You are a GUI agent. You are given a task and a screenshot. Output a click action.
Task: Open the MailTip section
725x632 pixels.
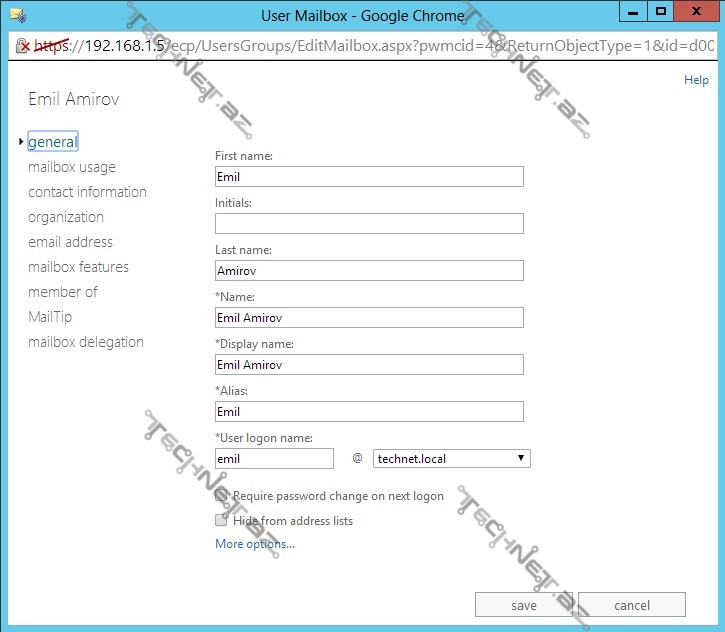click(50, 317)
